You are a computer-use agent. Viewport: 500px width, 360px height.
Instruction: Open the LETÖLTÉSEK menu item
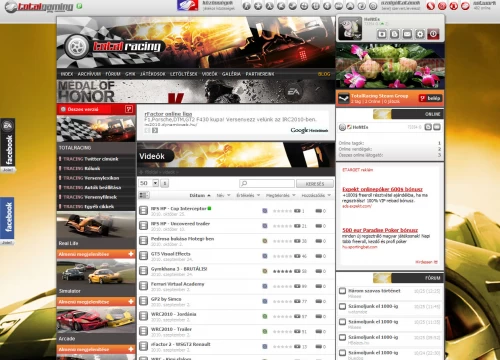point(183,74)
